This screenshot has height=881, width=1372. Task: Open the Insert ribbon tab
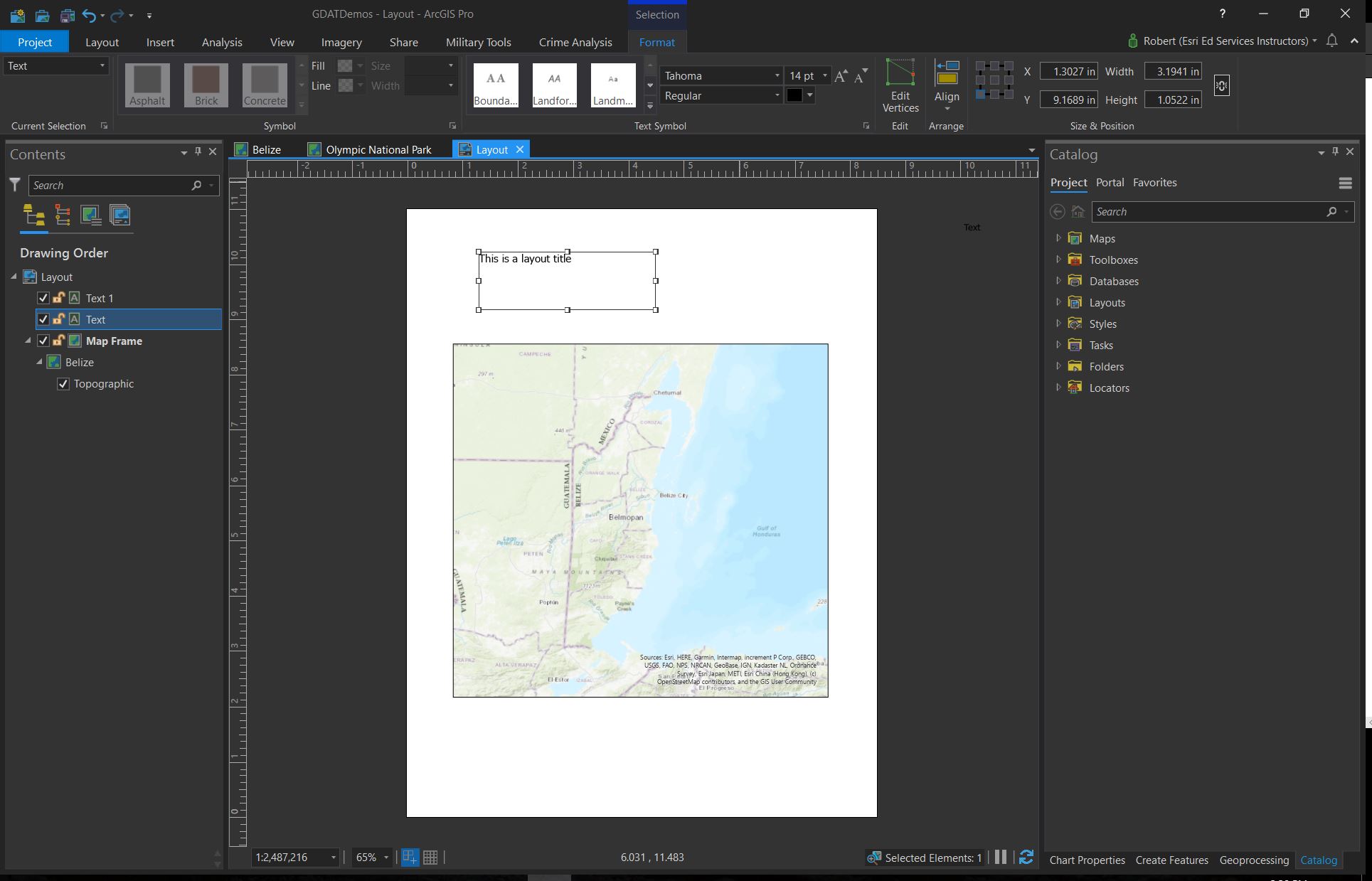[160, 42]
